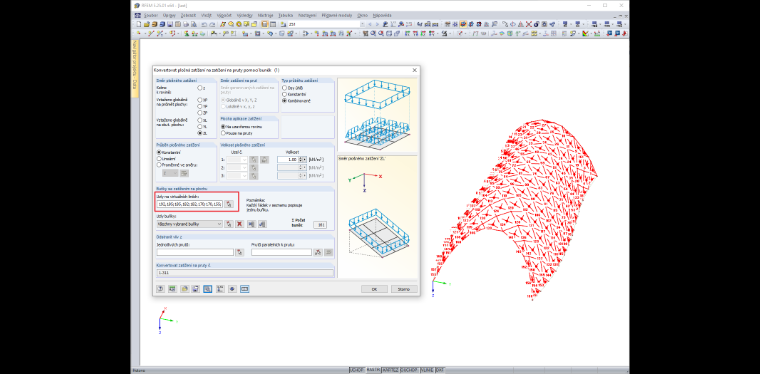Create new file from main toolbar
The image size is (760, 374).
139,24
